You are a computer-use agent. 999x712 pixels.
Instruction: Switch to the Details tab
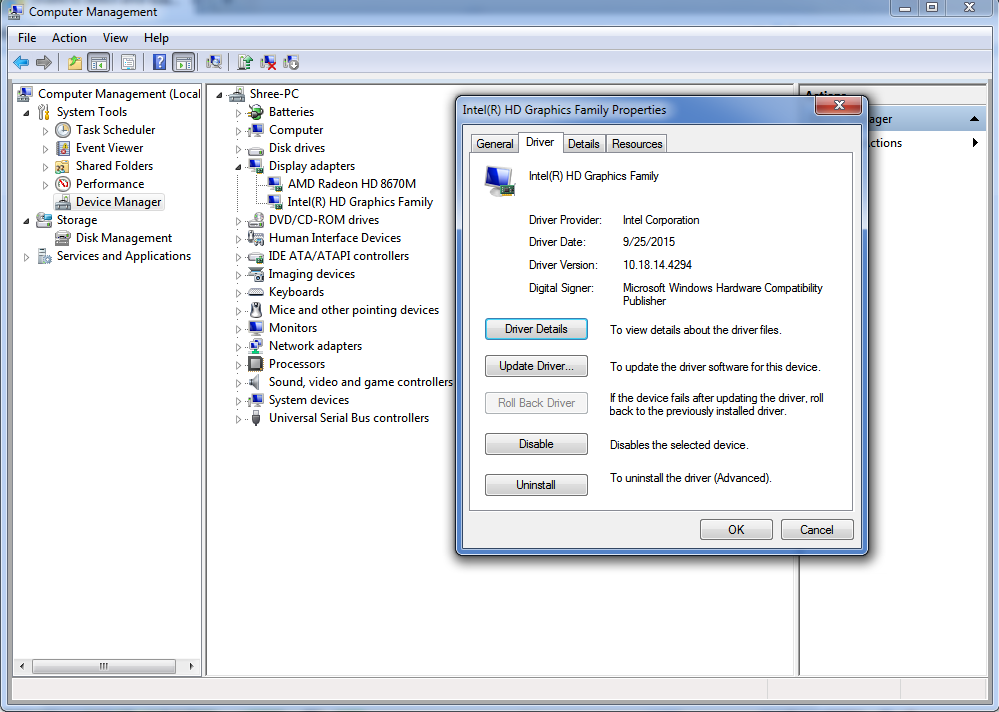pyautogui.click(x=584, y=144)
